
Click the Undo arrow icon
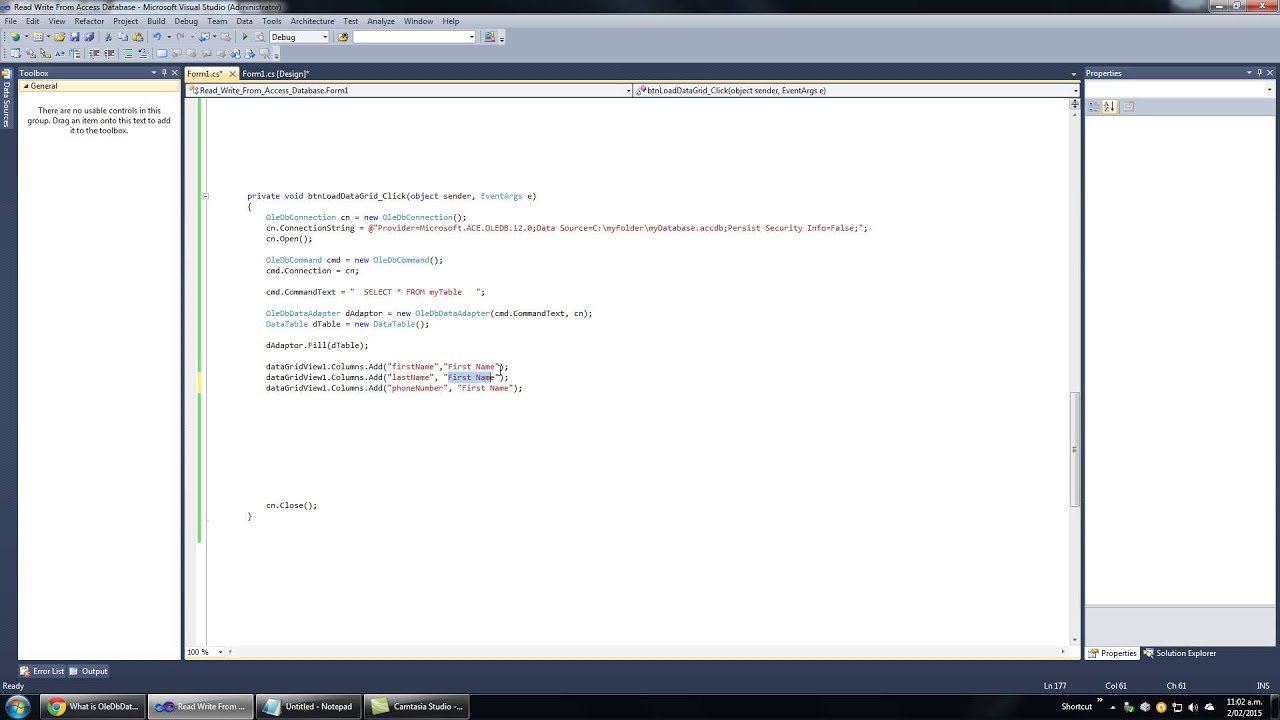(157, 37)
